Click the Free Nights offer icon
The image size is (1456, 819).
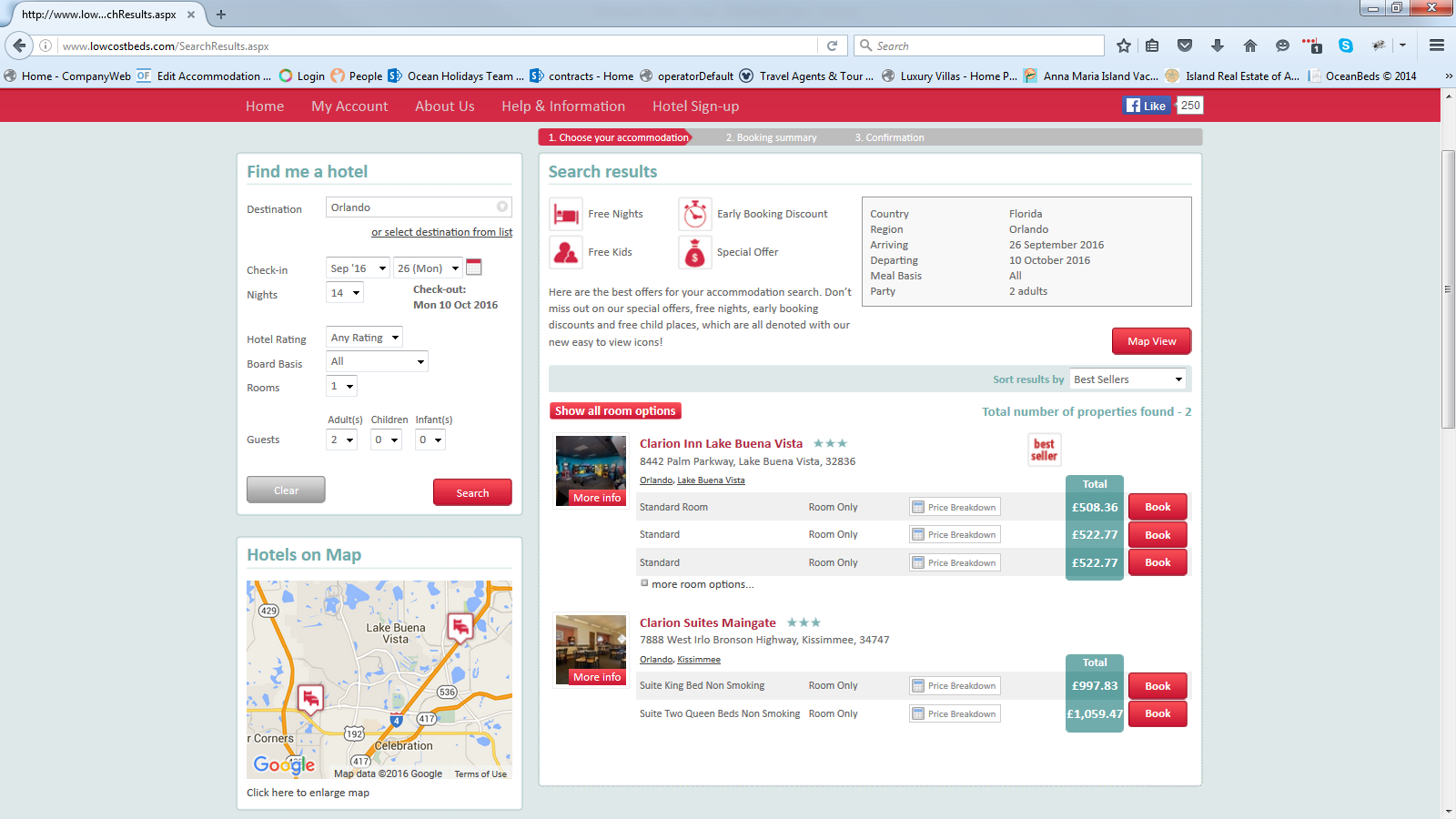point(566,215)
